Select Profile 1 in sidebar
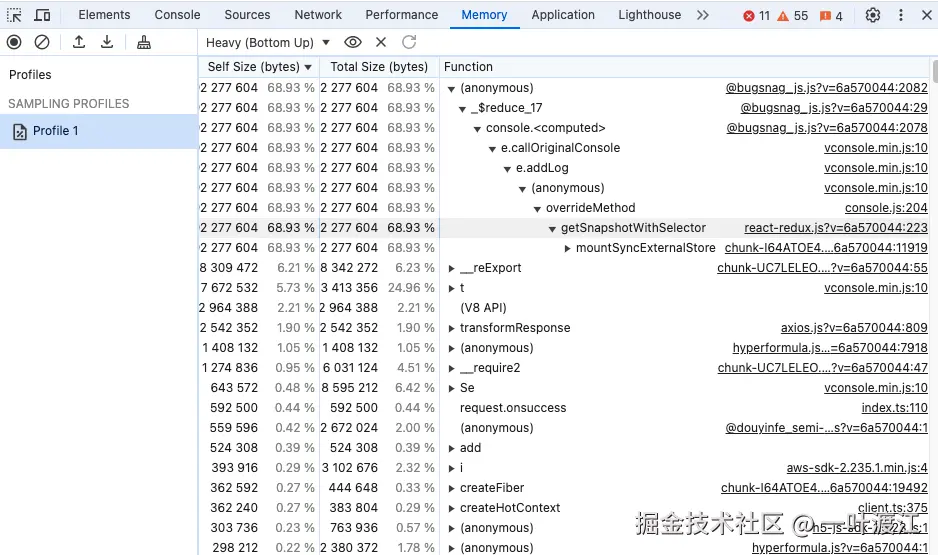 (x=99, y=131)
